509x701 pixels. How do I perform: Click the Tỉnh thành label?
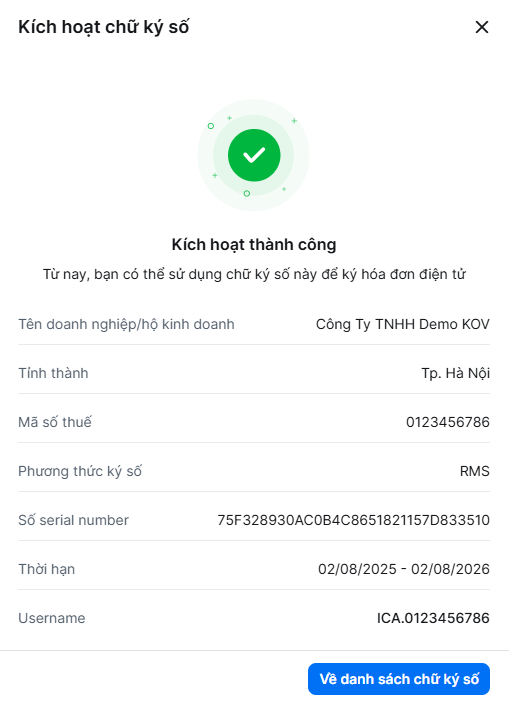[x=53, y=373]
